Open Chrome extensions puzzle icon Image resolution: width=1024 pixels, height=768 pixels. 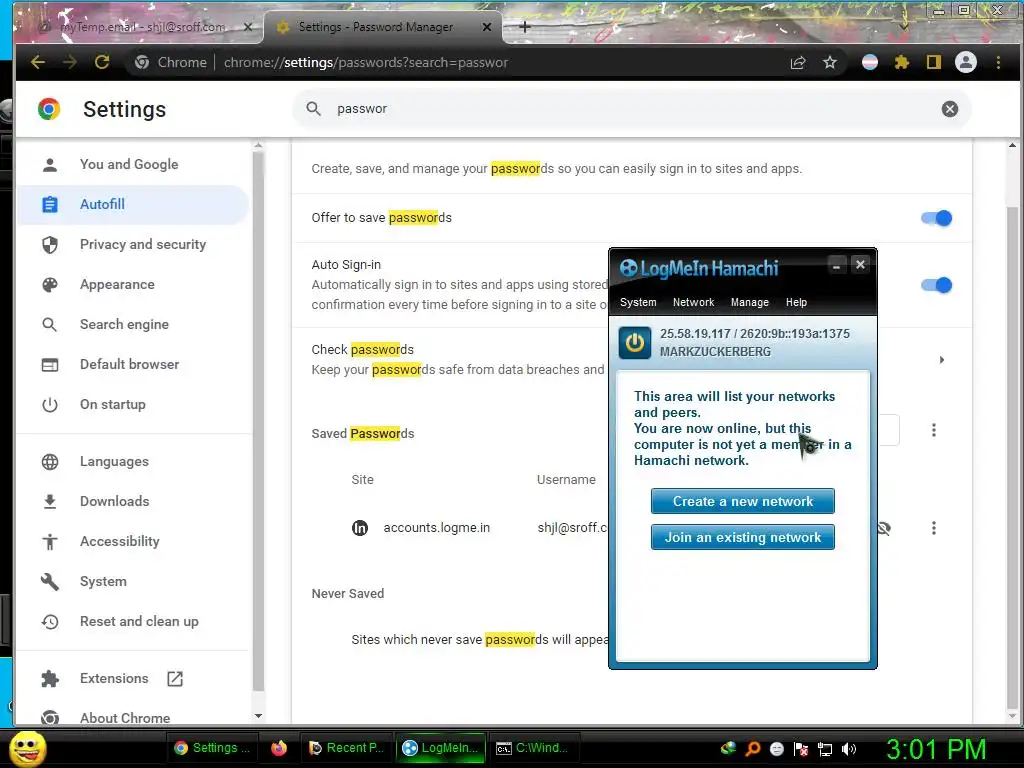coord(902,63)
